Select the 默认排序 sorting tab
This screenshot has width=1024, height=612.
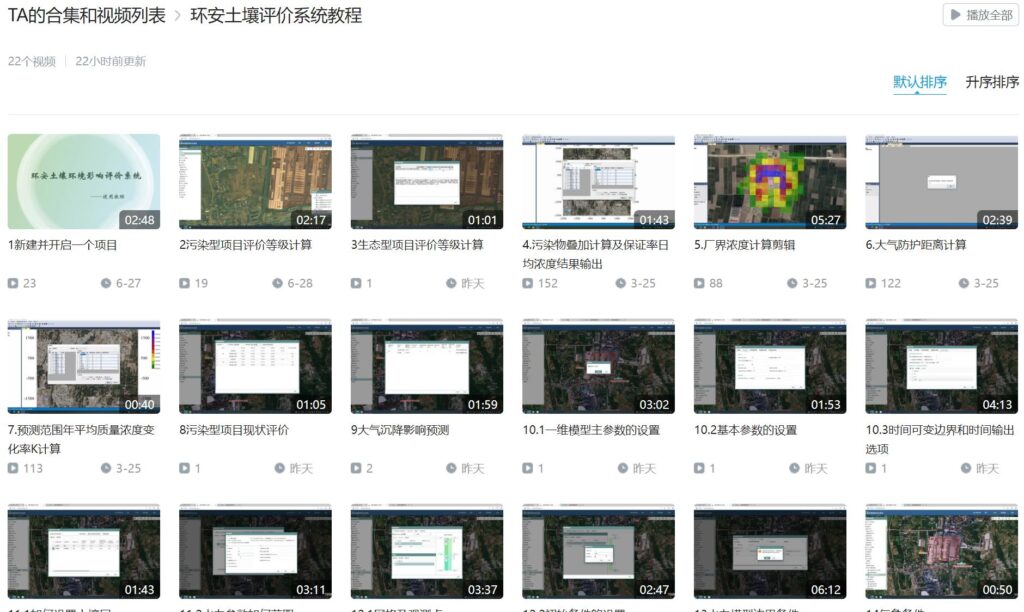pyautogui.click(x=919, y=83)
